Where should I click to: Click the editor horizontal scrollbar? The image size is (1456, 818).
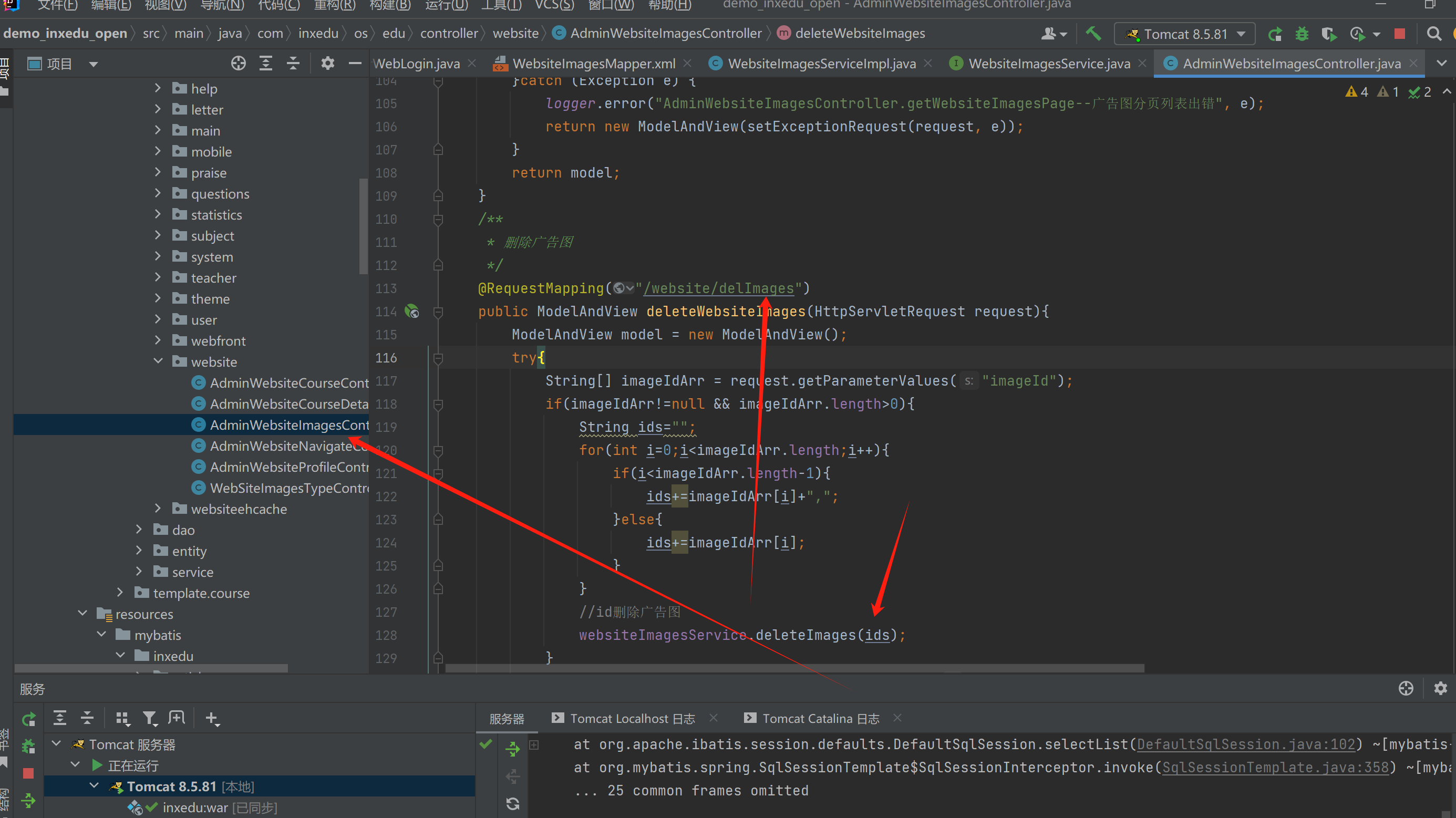coord(794,668)
